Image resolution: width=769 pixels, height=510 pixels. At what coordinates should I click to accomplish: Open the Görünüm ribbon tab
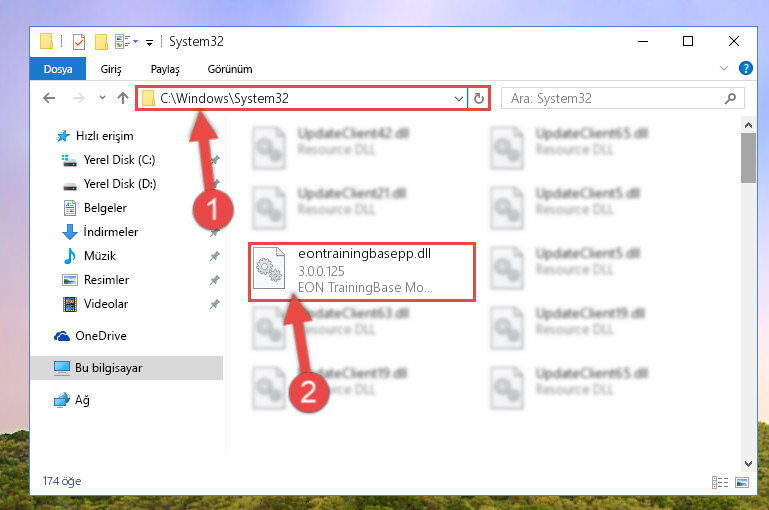pyautogui.click(x=230, y=69)
